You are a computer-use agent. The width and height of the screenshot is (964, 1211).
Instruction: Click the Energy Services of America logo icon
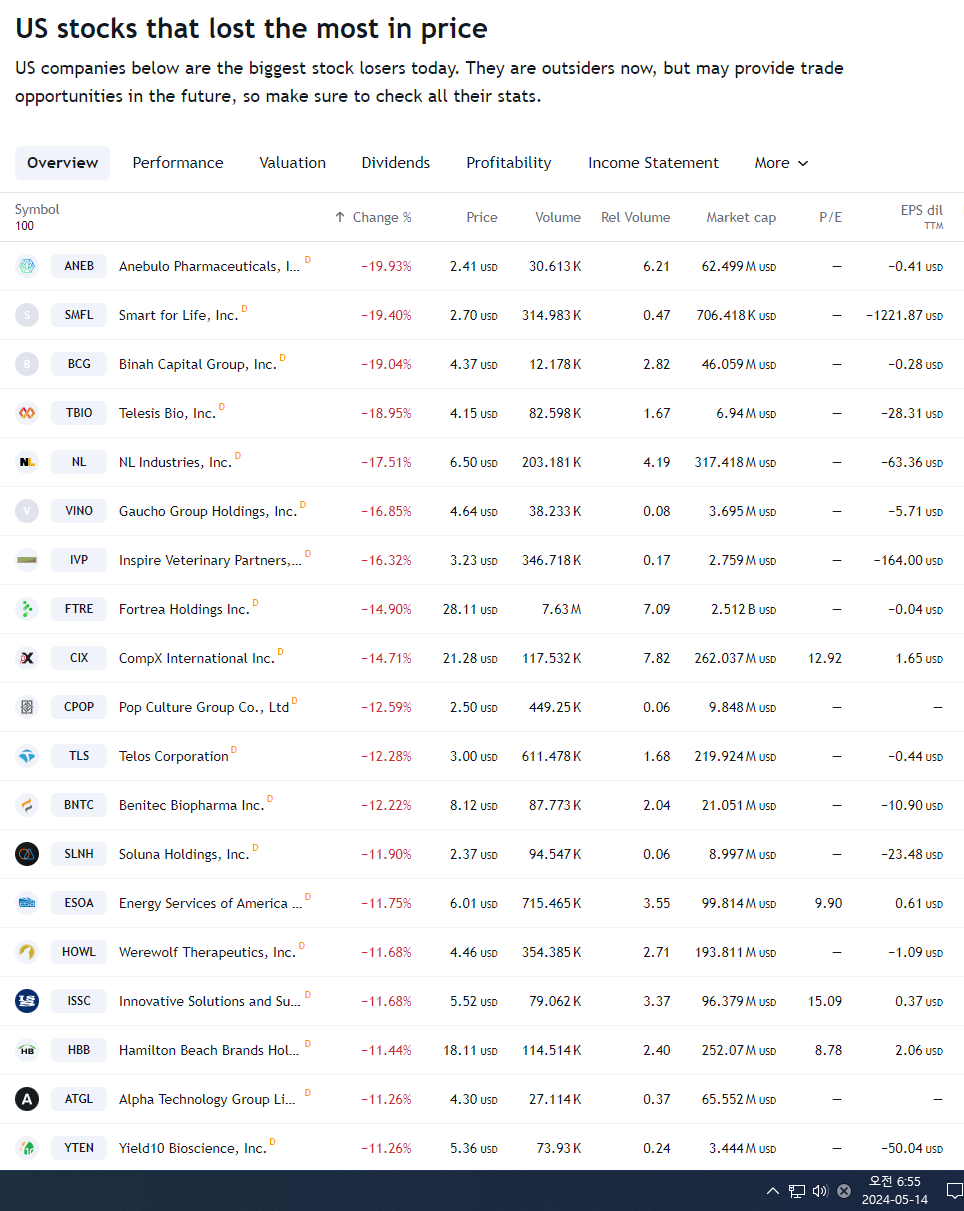pyautogui.click(x=27, y=903)
